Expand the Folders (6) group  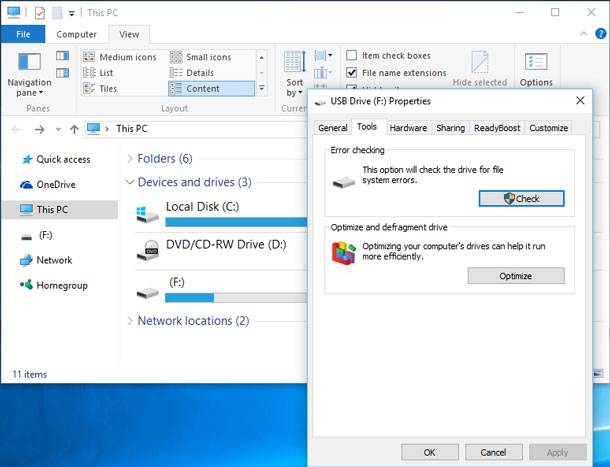click(x=130, y=159)
